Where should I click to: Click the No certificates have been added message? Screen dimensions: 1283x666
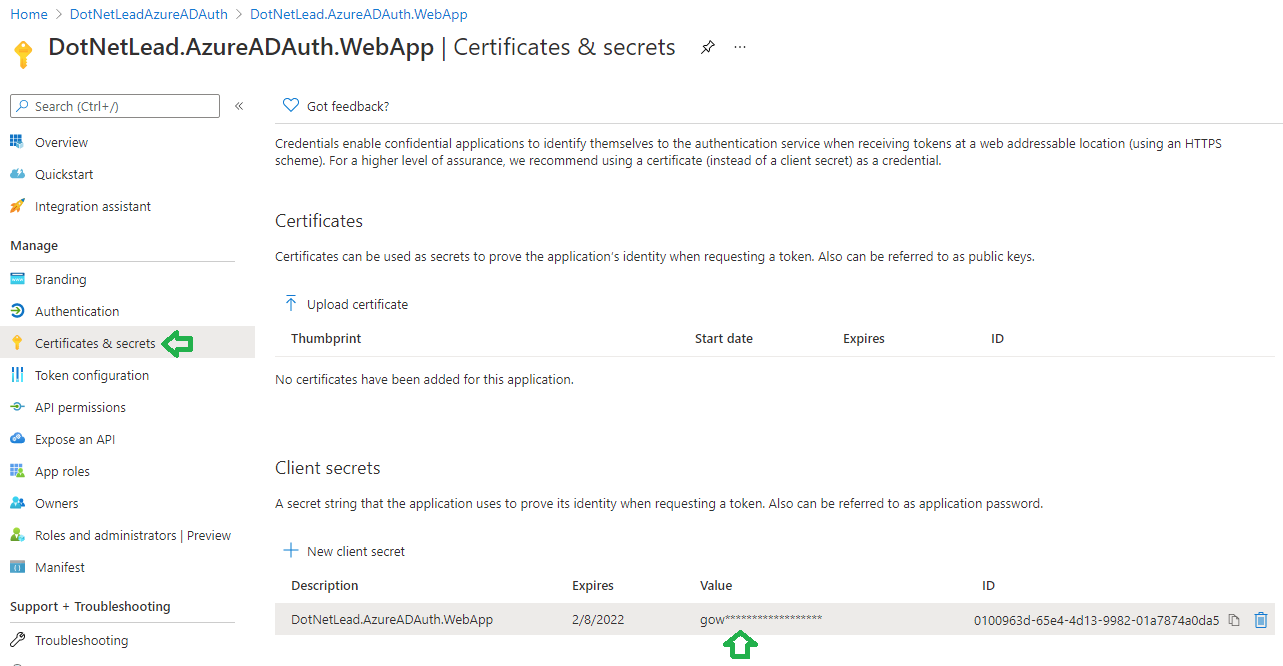click(424, 380)
